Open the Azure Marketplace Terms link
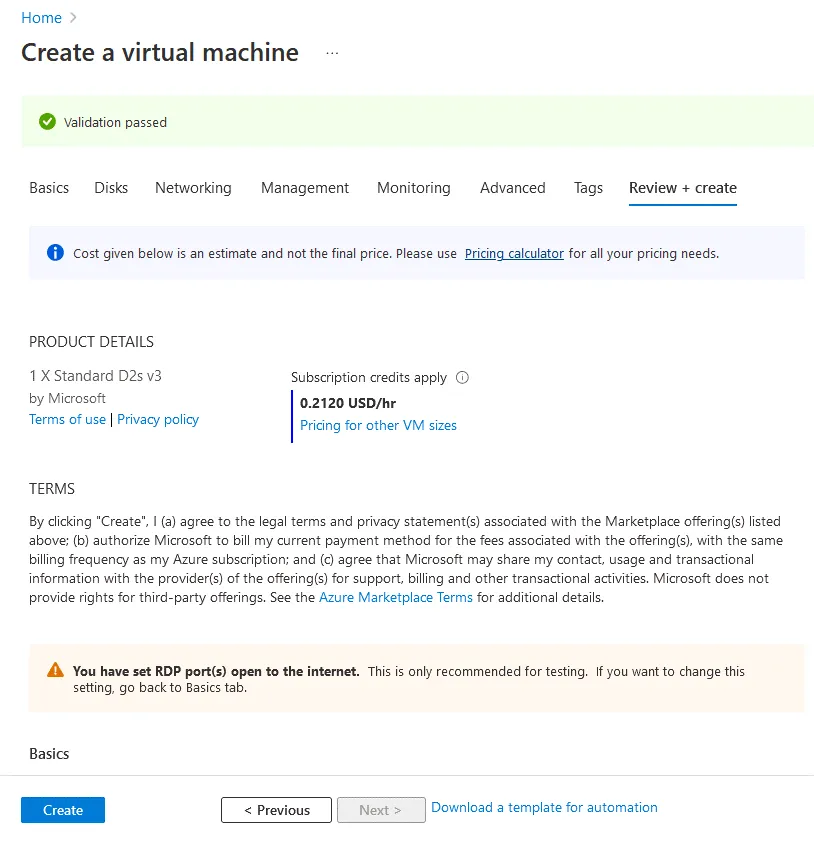814x849 pixels. coord(396,598)
